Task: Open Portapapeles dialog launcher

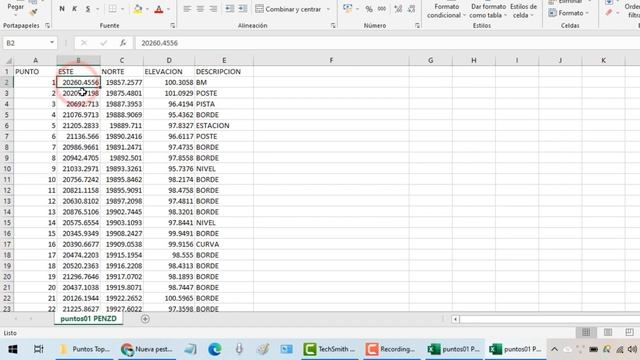Action: (x=47, y=25)
